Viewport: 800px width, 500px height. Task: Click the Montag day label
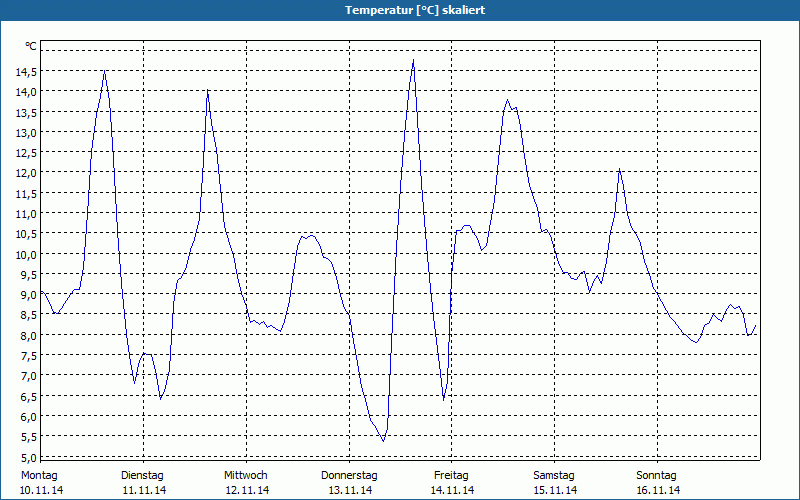(x=39, y=475)
